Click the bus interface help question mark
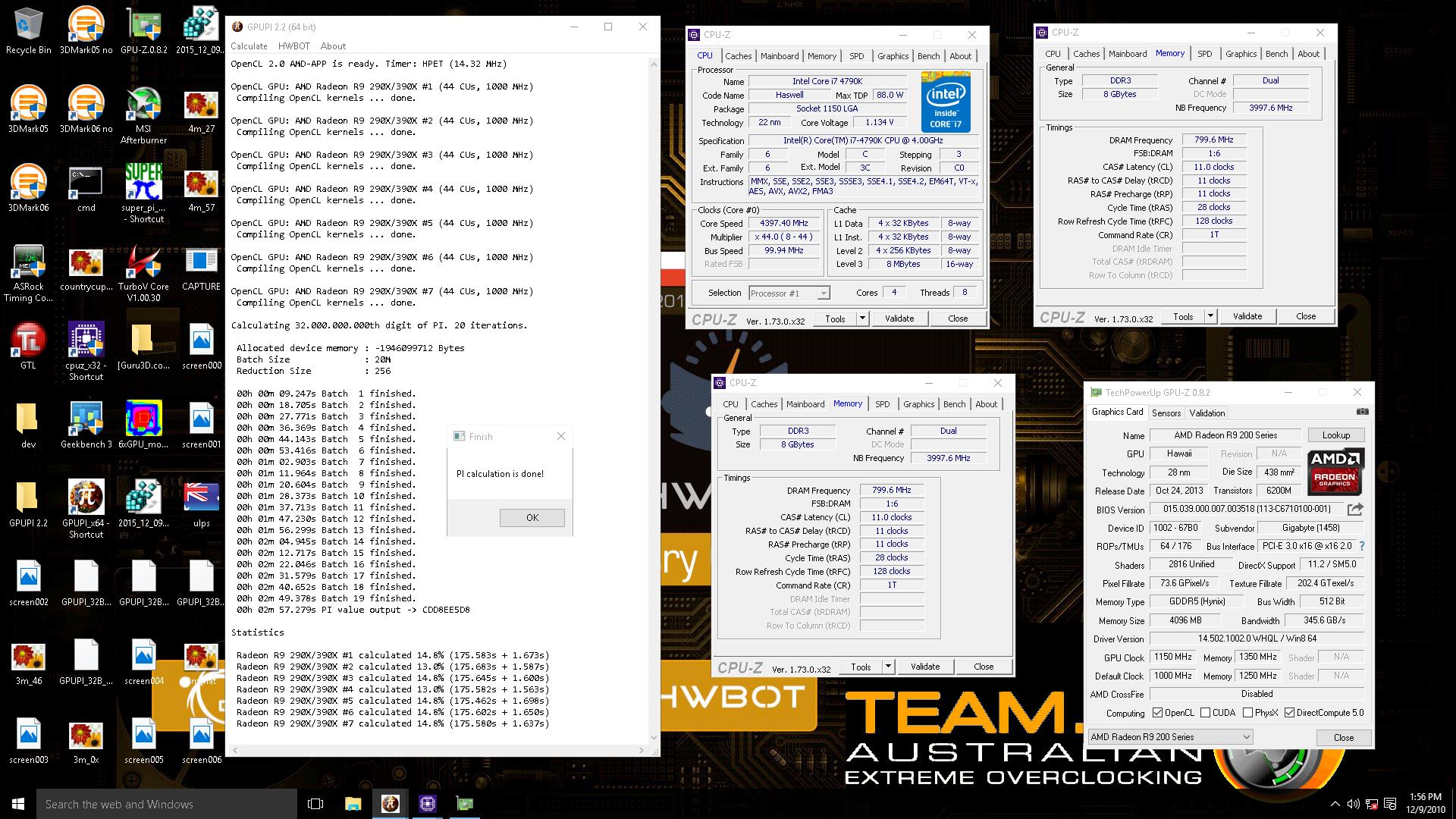 (1362, 546)
